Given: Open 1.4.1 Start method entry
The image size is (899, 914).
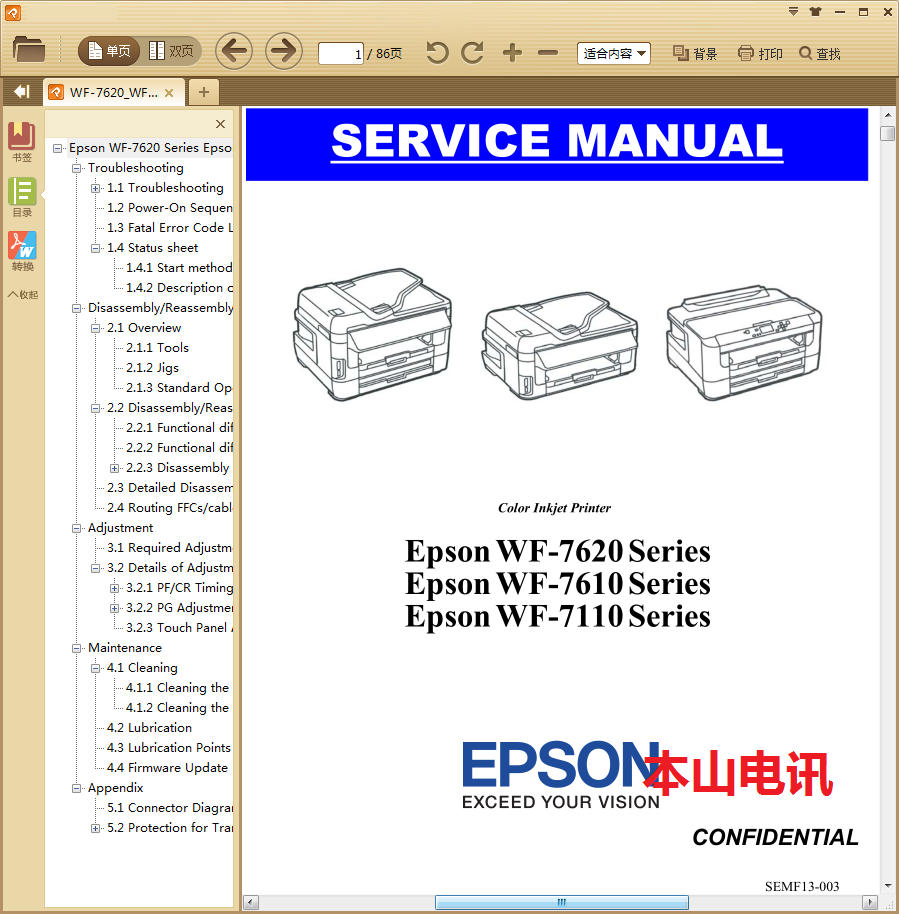Looking at the screenshot, I should coord(180,268).
